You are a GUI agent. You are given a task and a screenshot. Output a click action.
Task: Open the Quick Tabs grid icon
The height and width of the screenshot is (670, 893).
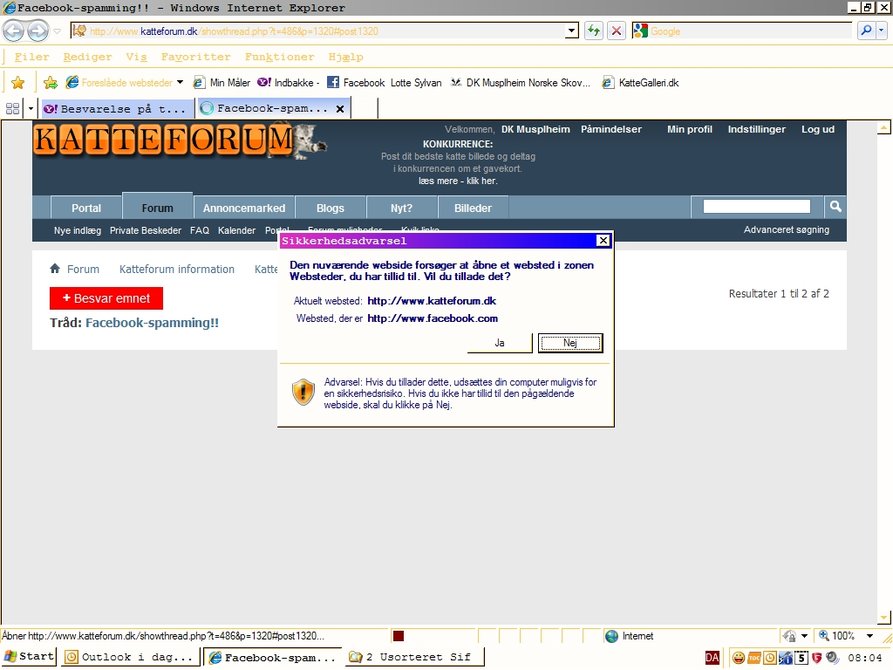pos(13,108)
